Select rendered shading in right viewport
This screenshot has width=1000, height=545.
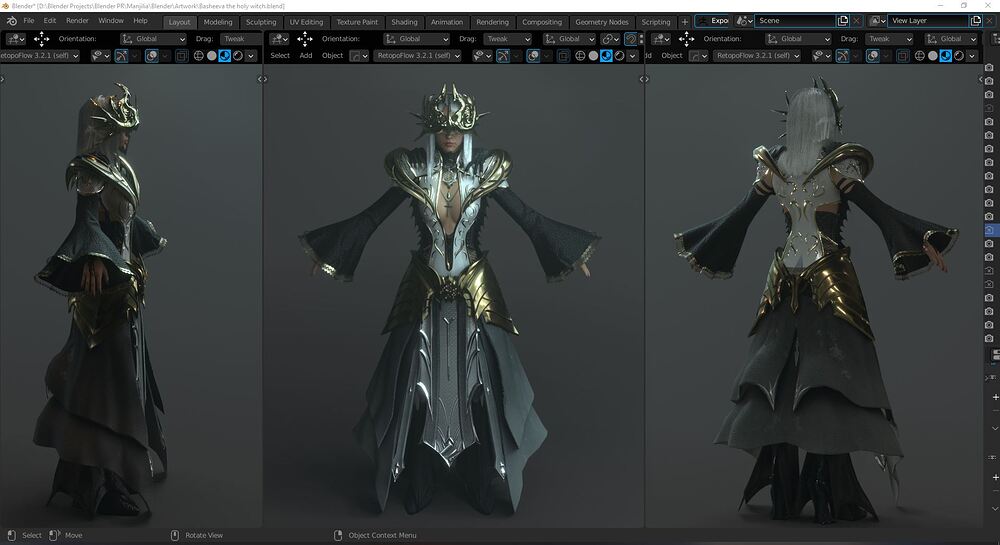coord(959,55)
